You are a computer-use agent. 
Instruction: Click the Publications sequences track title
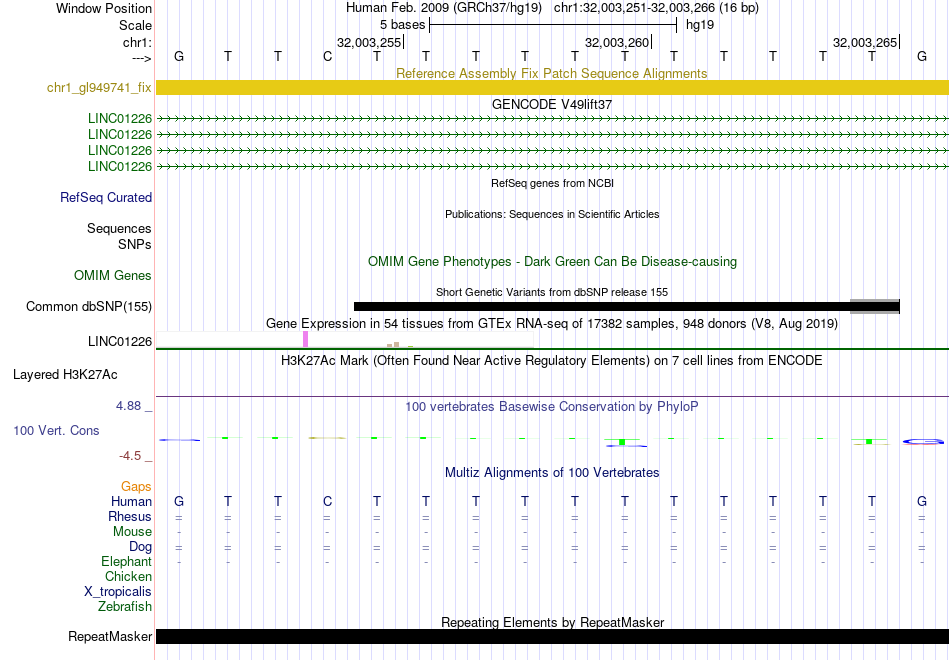[552, 214]
